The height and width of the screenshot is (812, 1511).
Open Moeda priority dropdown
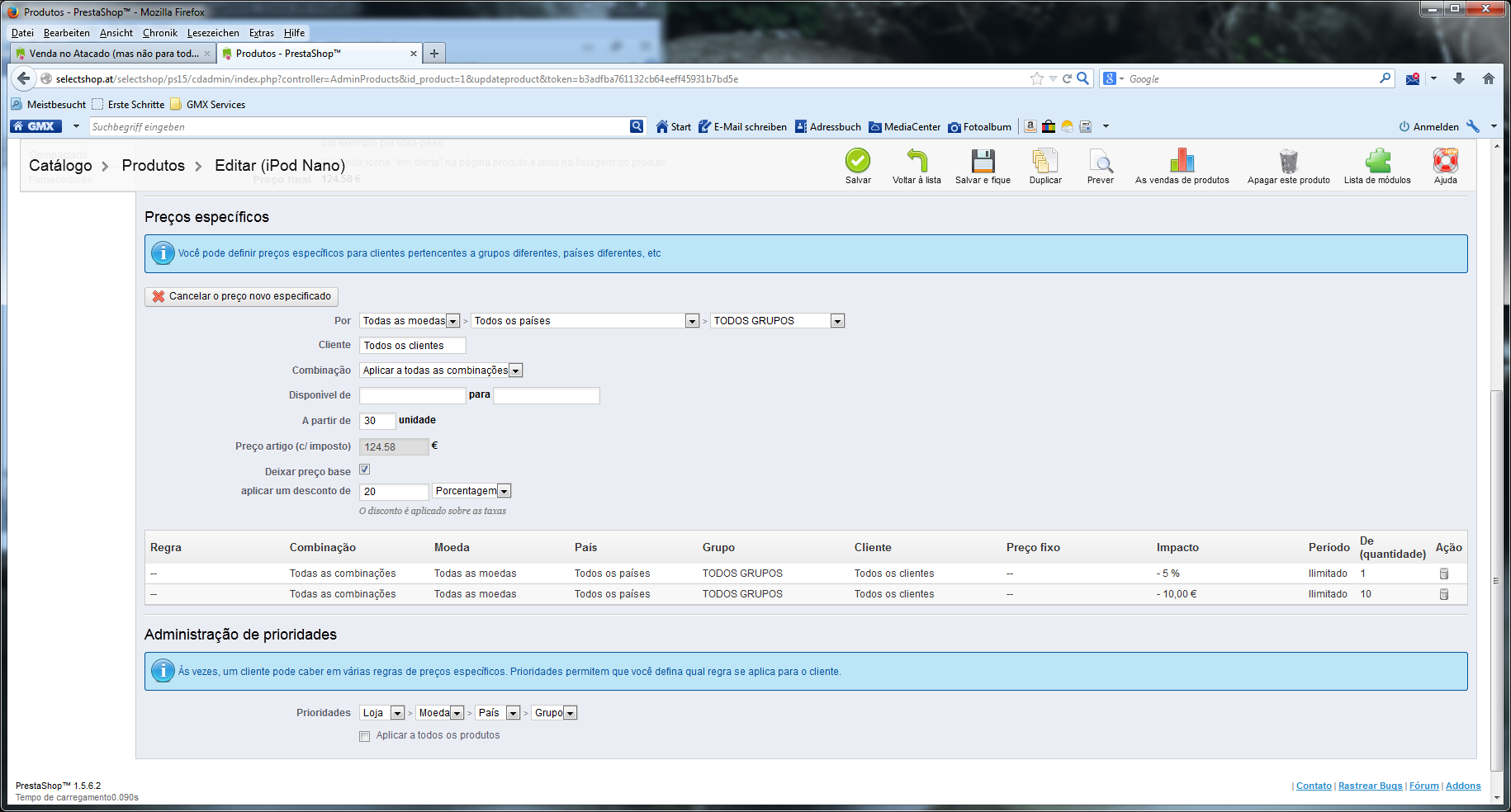coord(440,713)
